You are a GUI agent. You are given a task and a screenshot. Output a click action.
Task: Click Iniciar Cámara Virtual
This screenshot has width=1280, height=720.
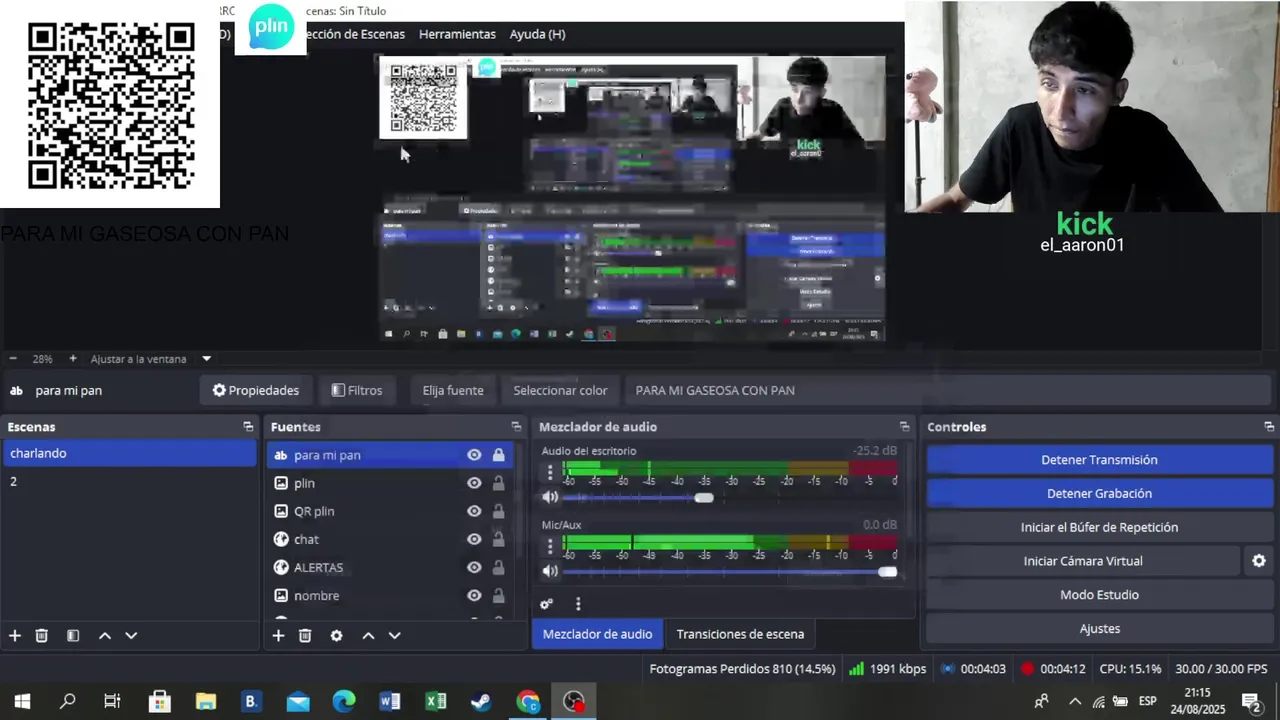coord(1083,561)
